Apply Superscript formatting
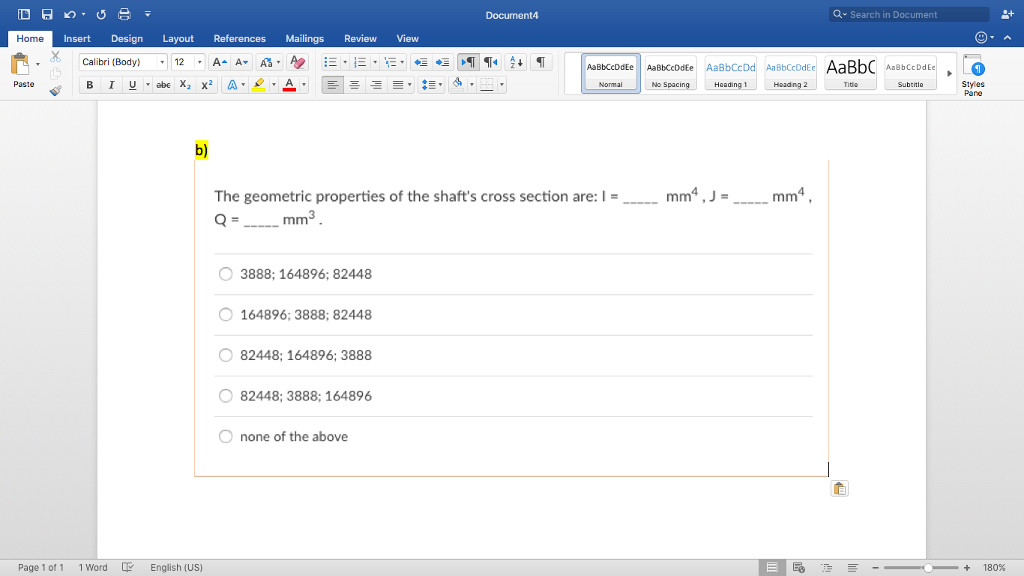The width and height of the screenshot is (1024, 576). (207, 85)
